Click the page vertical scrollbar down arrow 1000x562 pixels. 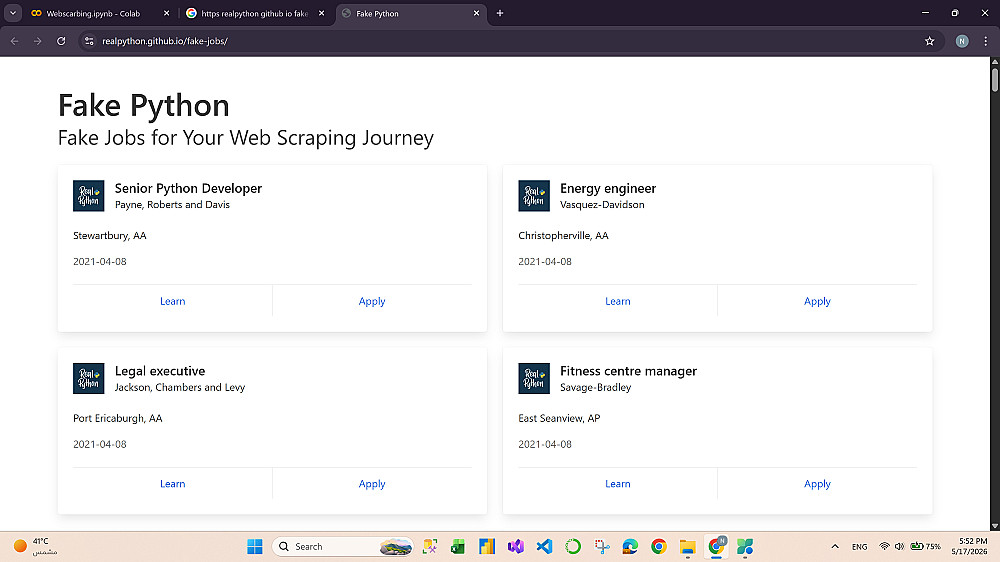coord(994,526)
